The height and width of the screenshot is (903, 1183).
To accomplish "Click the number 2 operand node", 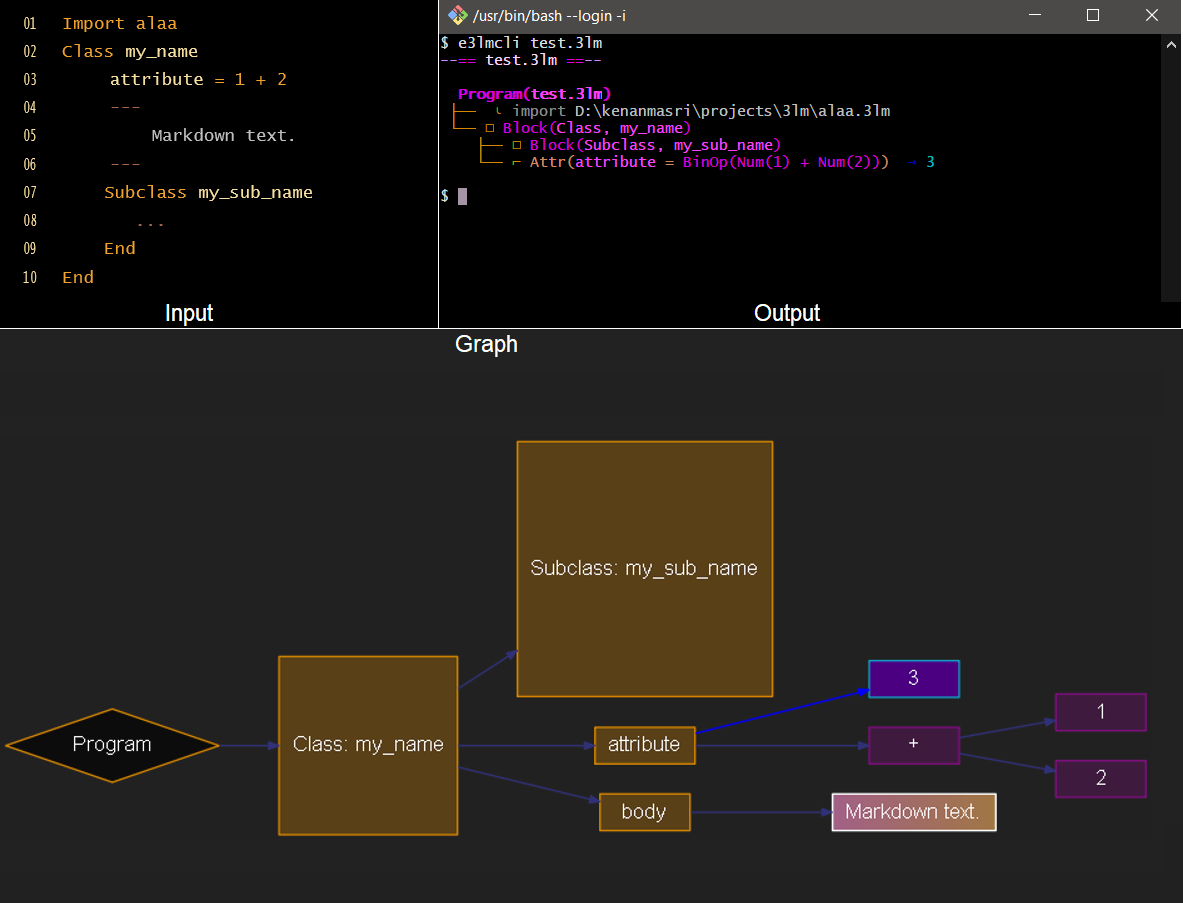I will pos(1100,779).
